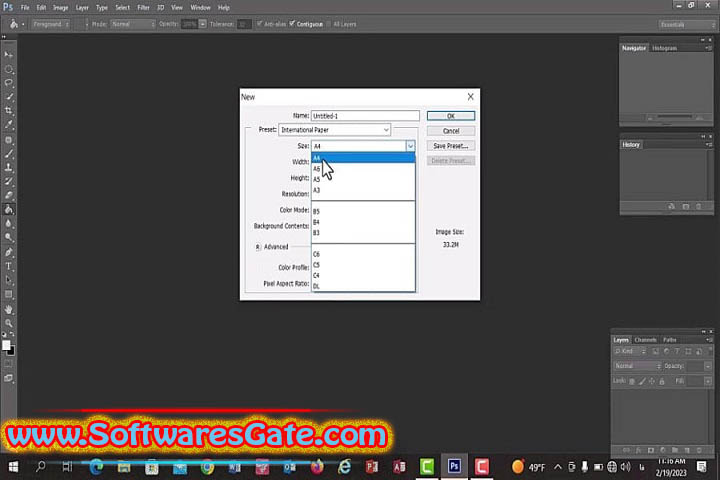Open the fill source Foreground dropdown
The width and height of the screenshot is (720, 480).
(51, 24)
